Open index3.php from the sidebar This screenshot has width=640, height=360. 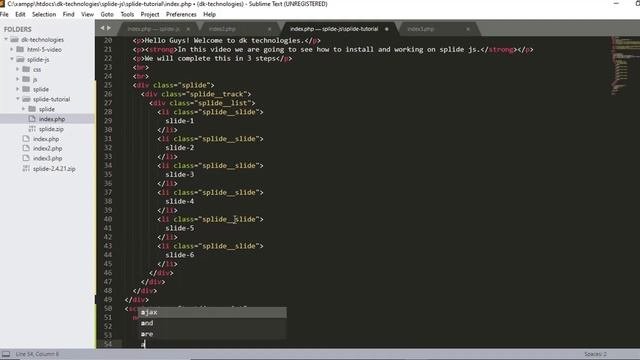(x=47, y=158)
